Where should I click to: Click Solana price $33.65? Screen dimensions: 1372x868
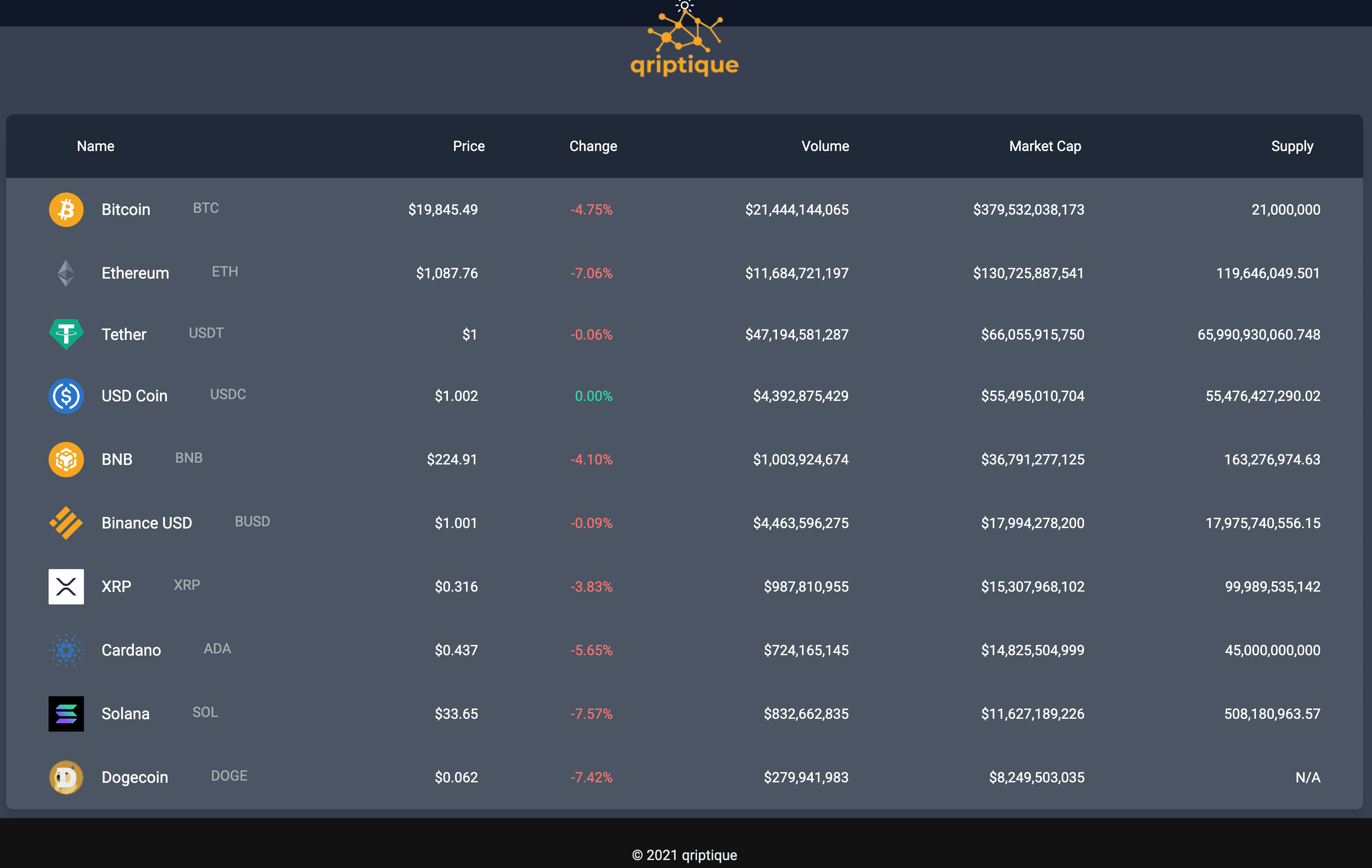456,713
